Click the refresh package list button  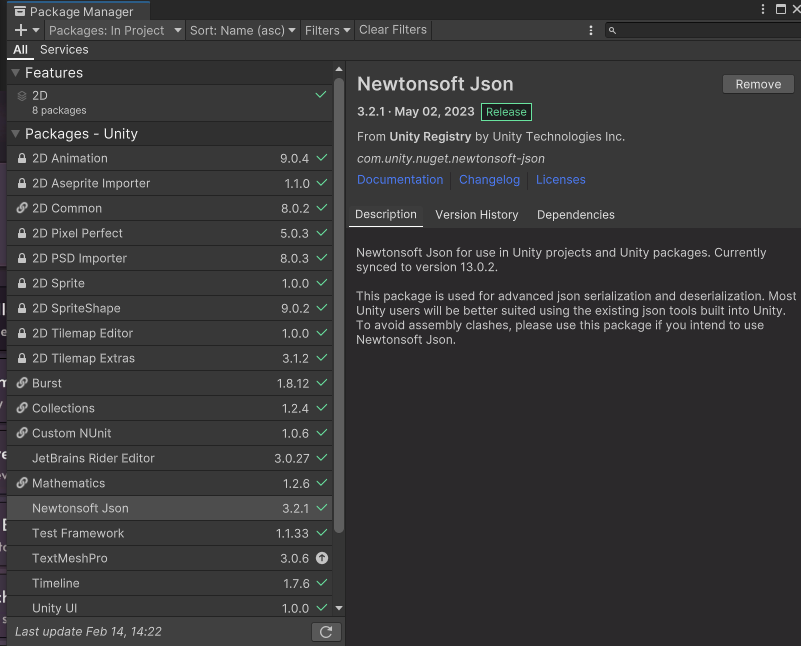[326, 632]
